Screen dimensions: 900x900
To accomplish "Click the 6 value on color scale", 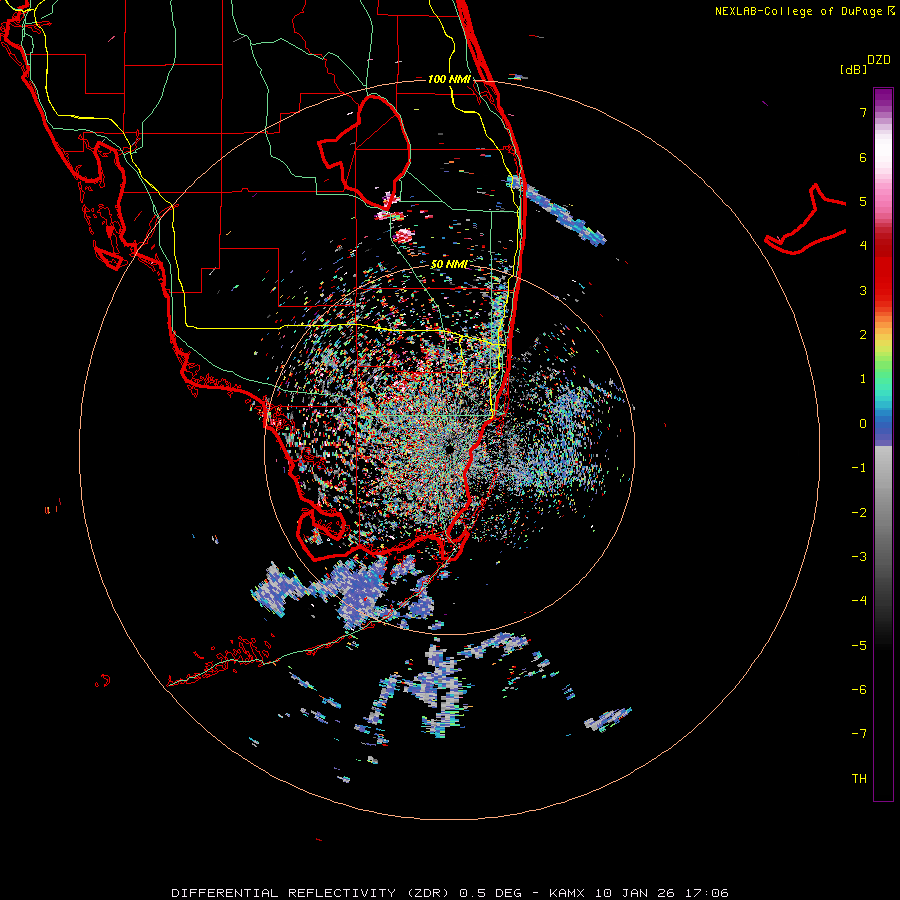I will pos(863,157).
